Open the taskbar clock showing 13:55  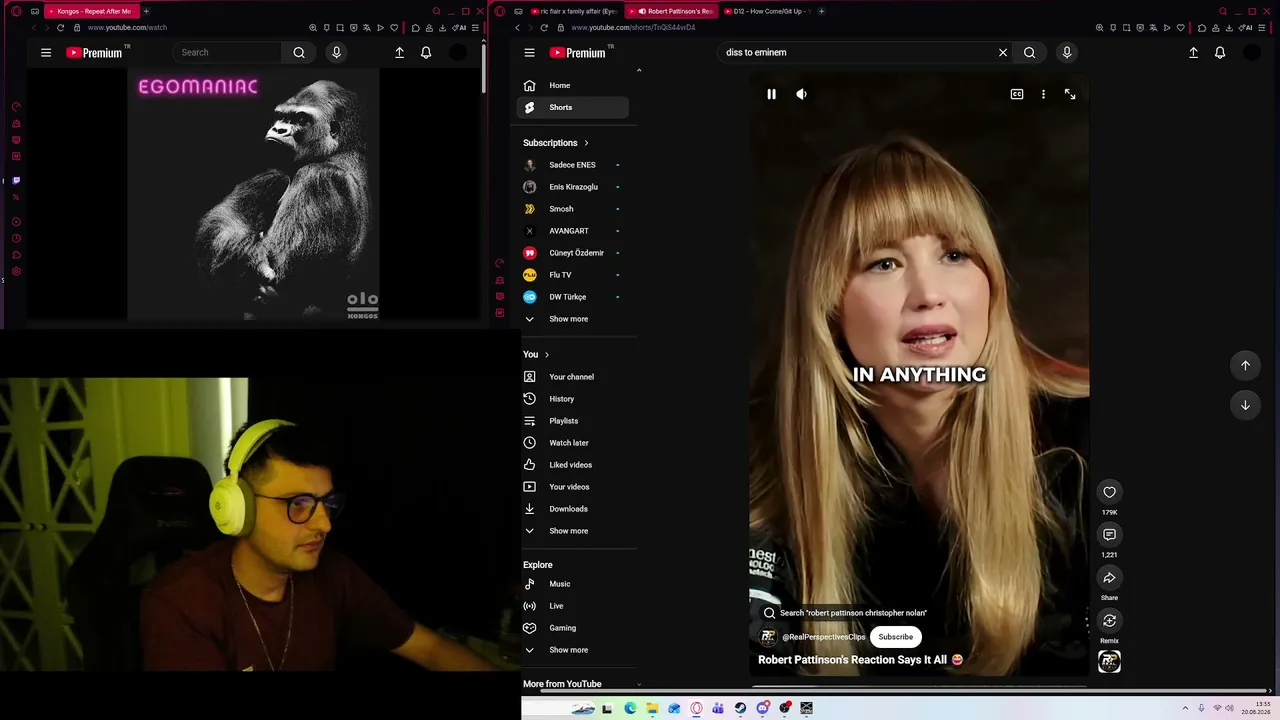point(1256,708)
